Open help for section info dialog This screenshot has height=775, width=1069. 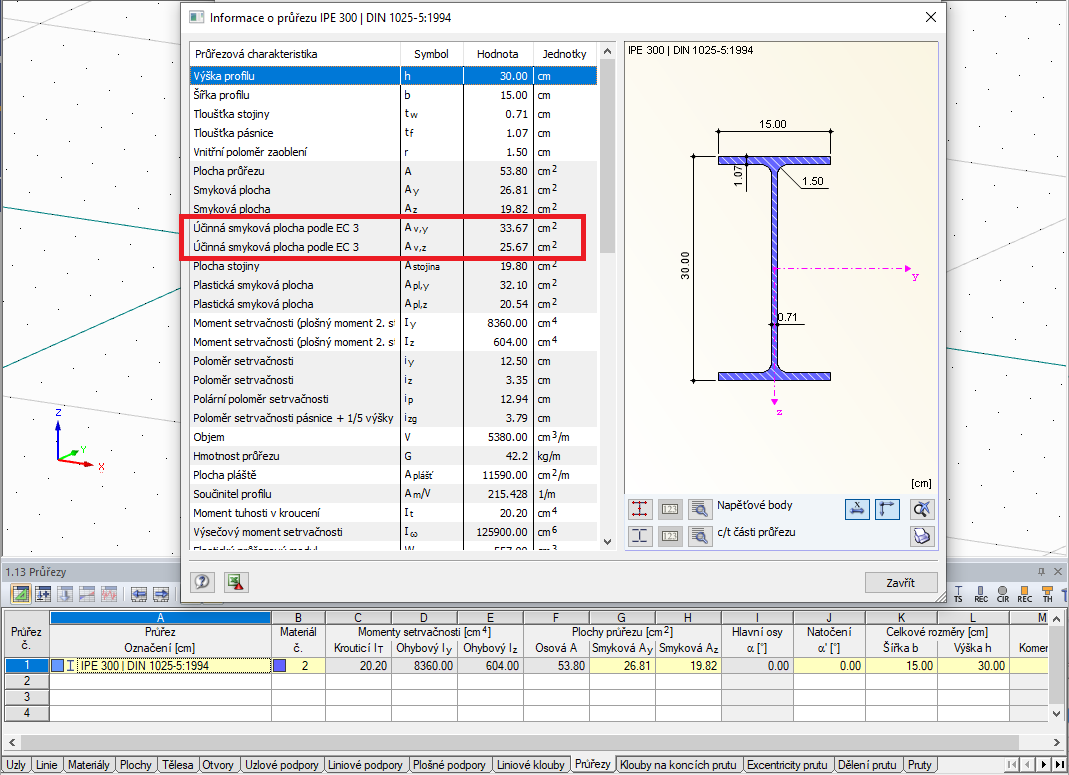click(202, 582)
